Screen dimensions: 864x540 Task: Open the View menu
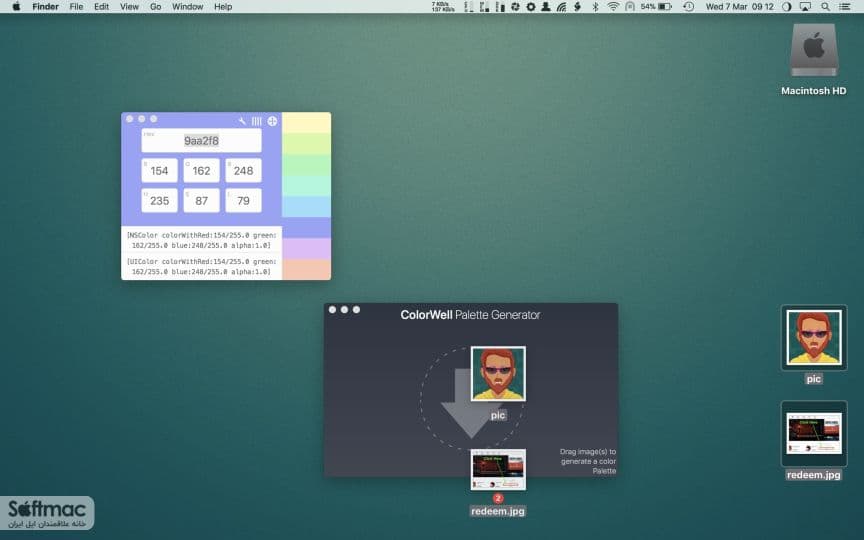click(129, 7)
